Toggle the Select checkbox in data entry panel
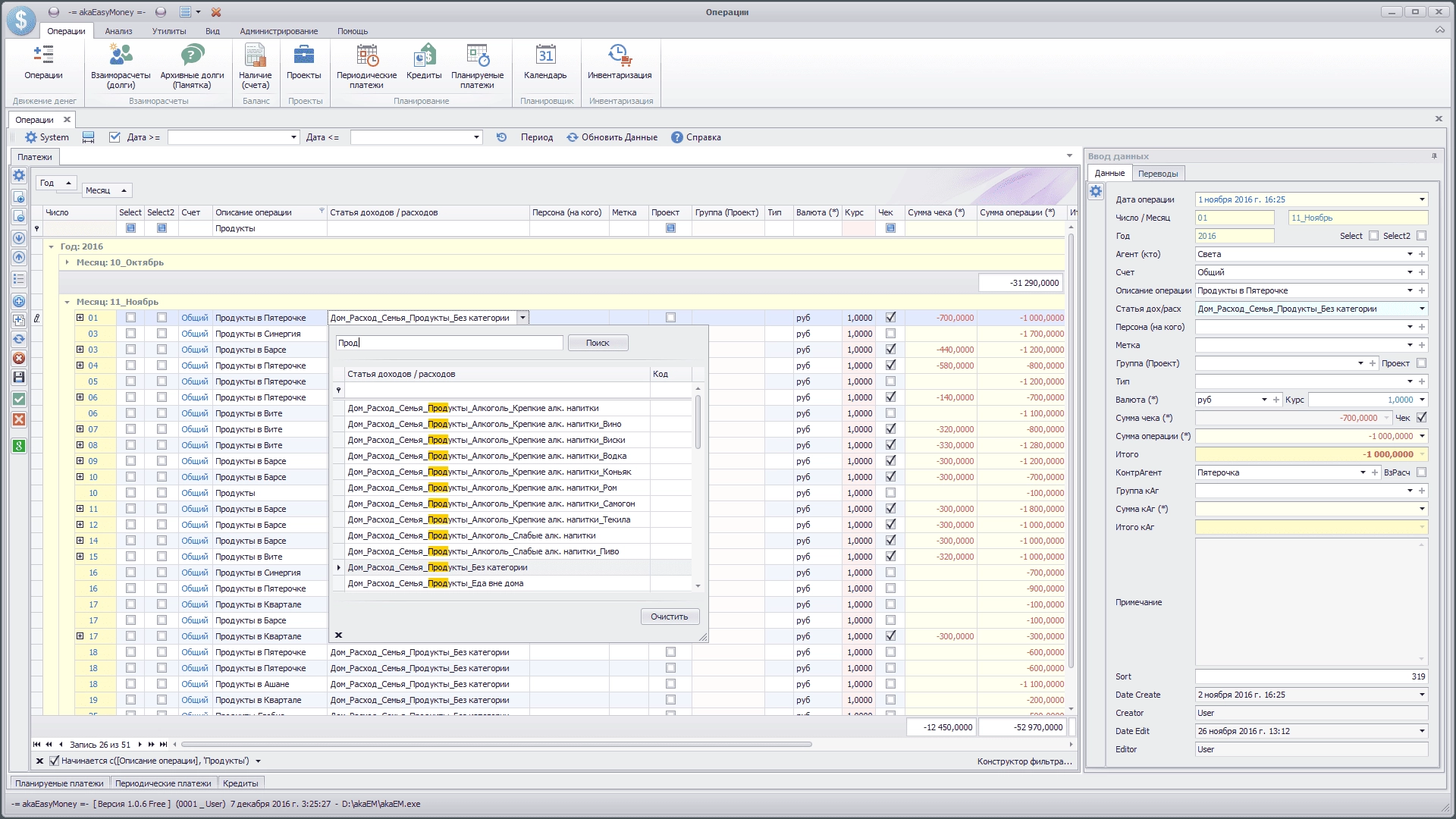The image size is (1456, 819). [1373, 236]
